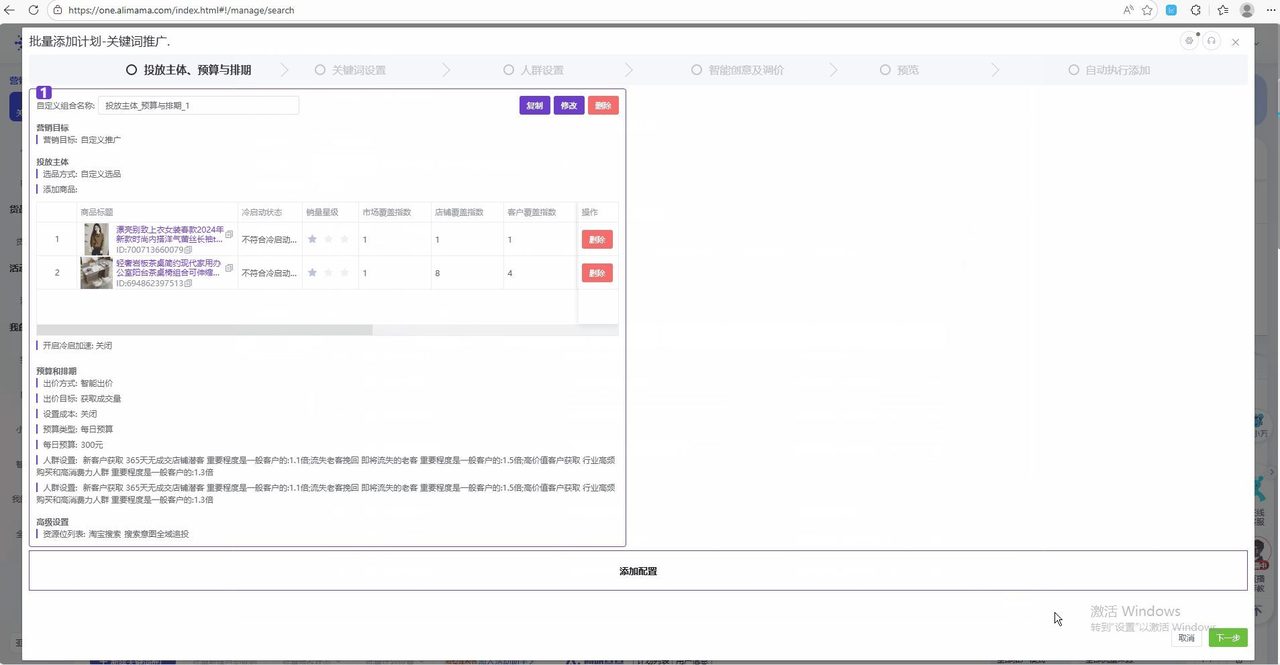This screenshot has width=1280, height=665.
Task: Go to 预览 step
Action: pyautogui.click(x=899, y=71)
